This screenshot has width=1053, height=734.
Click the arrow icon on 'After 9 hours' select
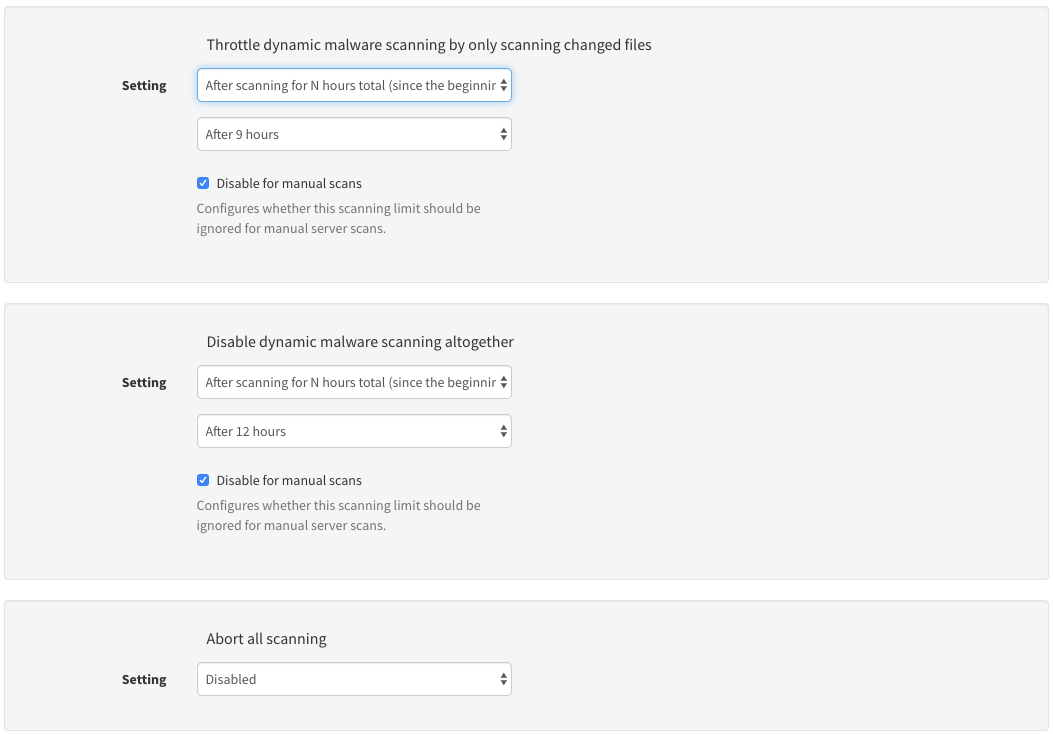[503, 134]
